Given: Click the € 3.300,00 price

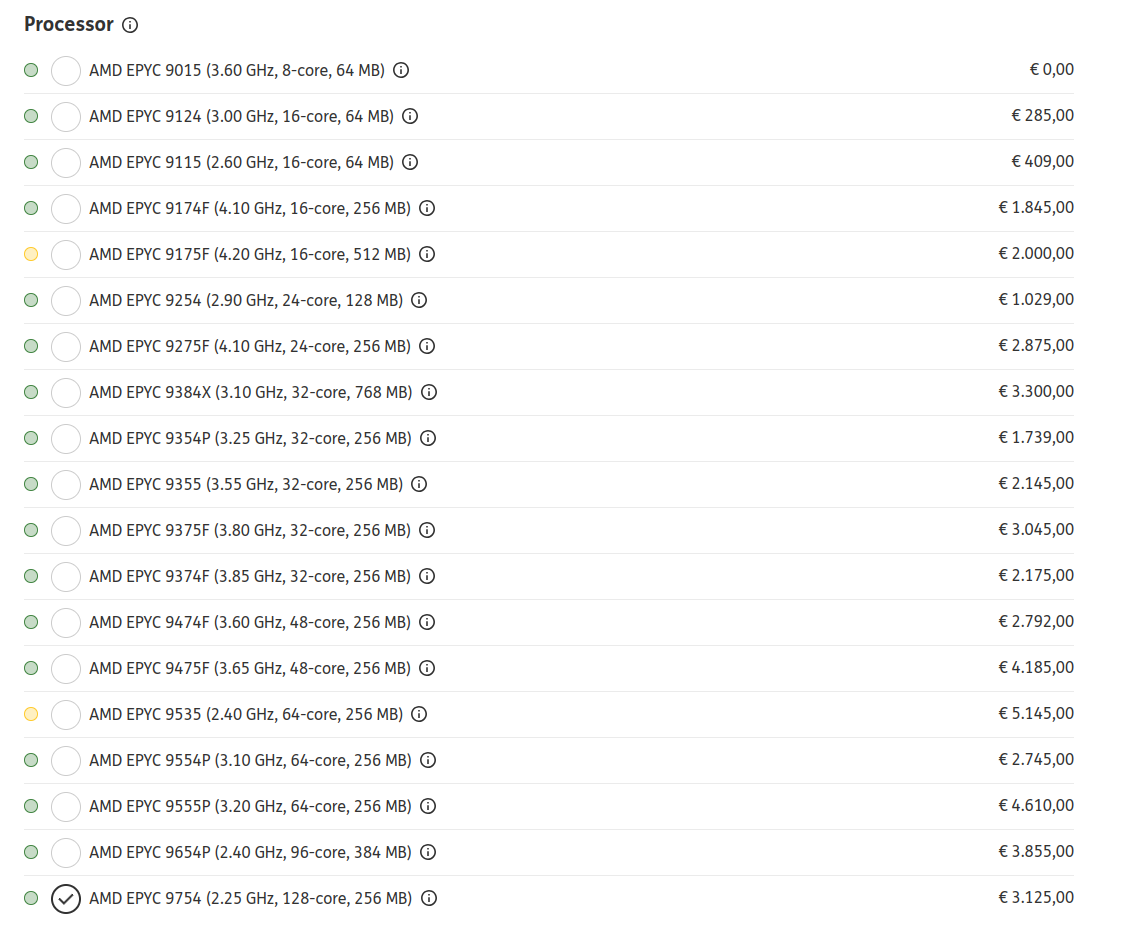Looking at the screenshot, I should pos(1036,391).
